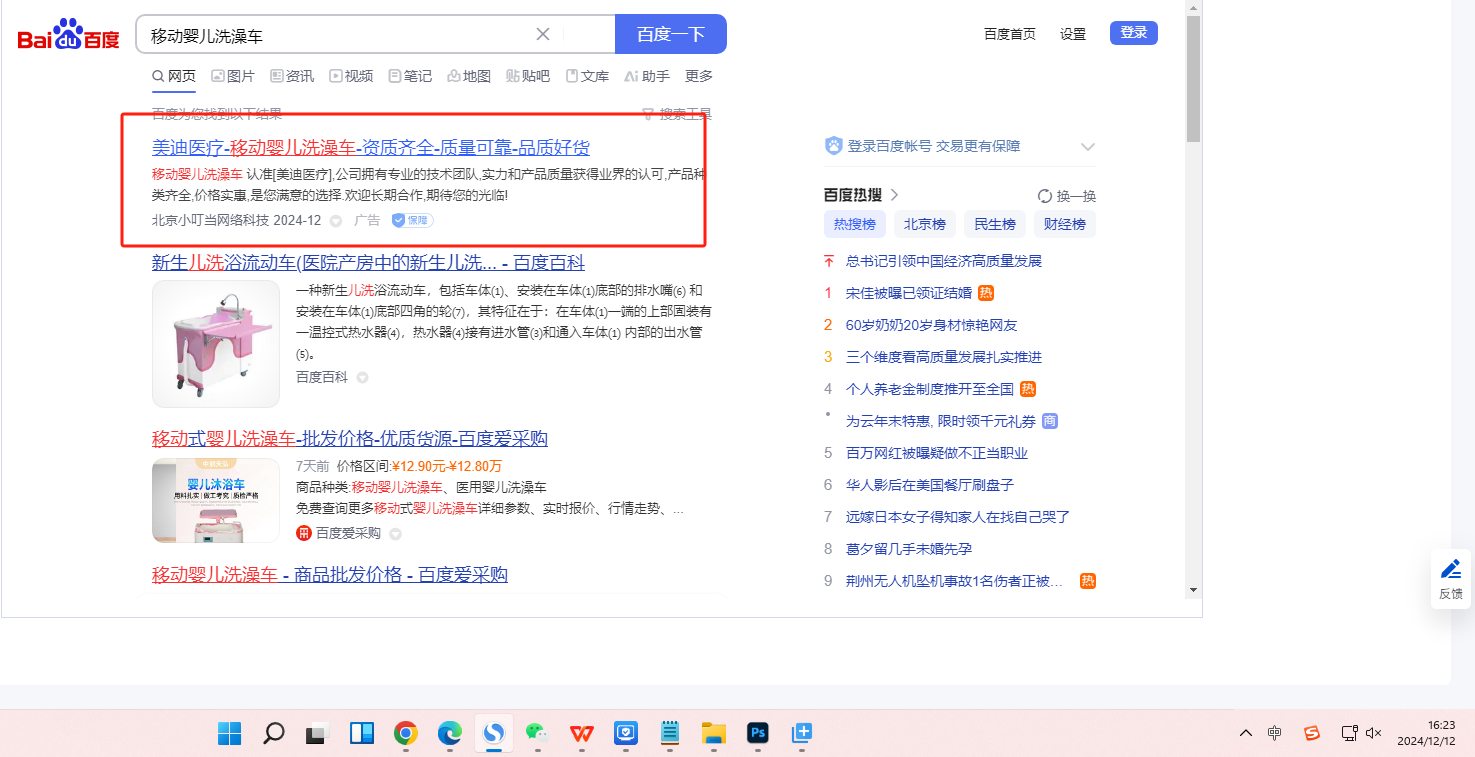The image size is (1475, 757).
Task: Switch hot list to 财经榜
Action: 1064,224
